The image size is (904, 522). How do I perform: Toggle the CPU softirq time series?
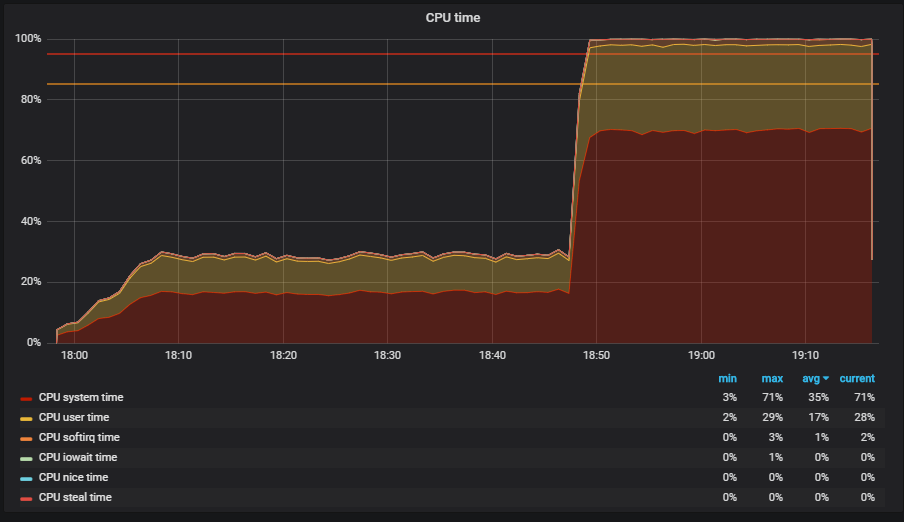(79, 437)
